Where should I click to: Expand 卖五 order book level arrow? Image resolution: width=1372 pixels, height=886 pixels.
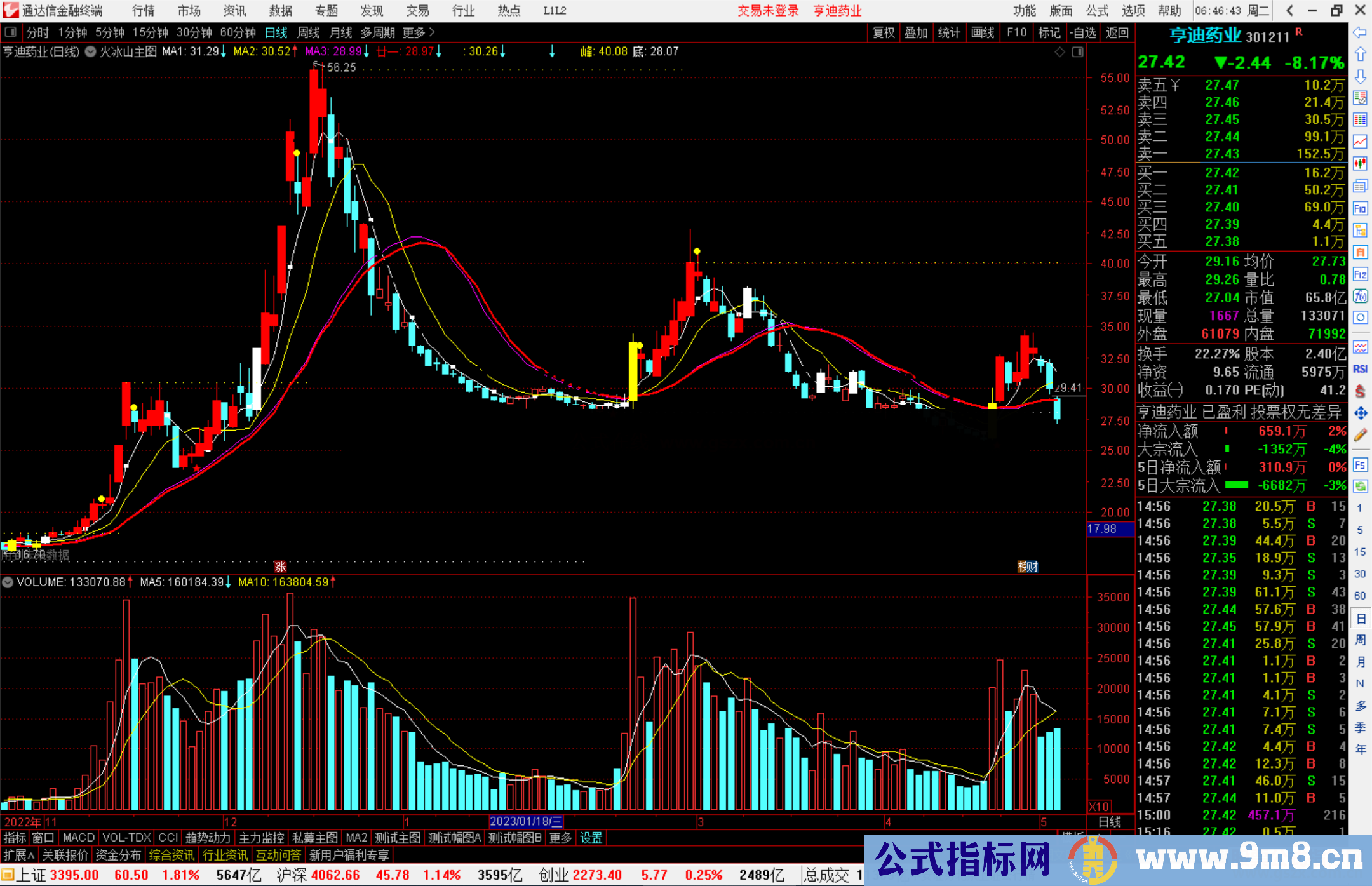coord(1174,85)
